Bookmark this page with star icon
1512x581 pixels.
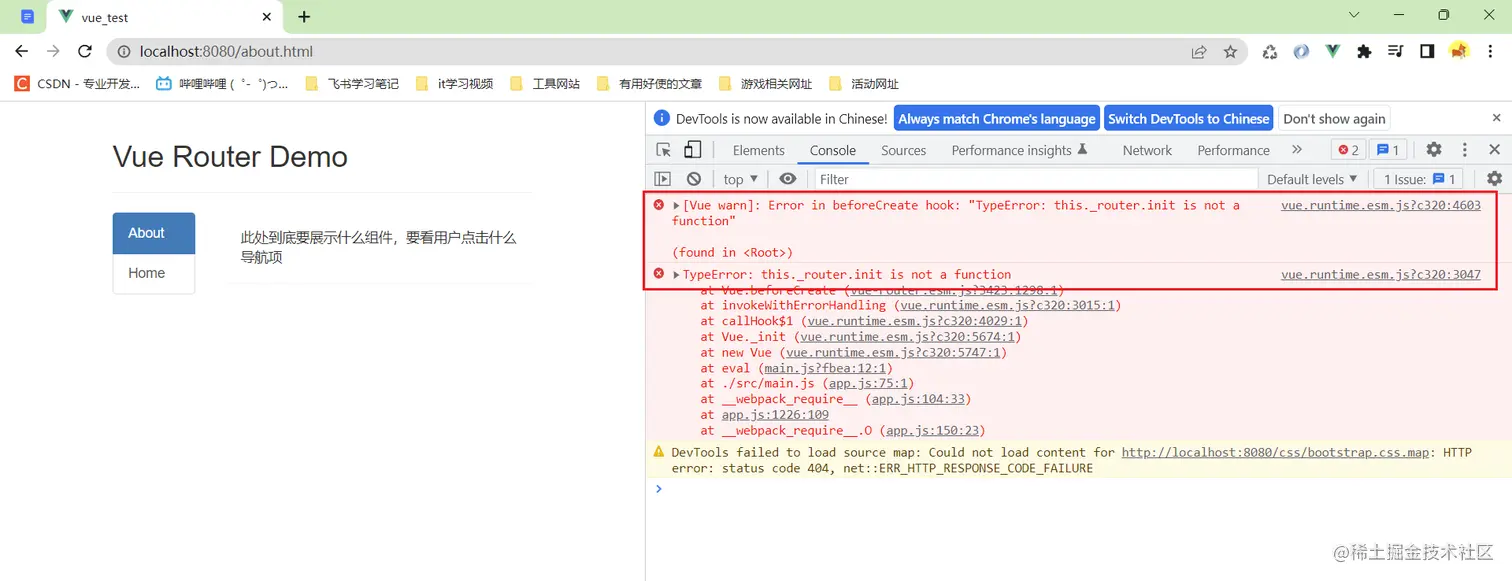pos(1230,52)
